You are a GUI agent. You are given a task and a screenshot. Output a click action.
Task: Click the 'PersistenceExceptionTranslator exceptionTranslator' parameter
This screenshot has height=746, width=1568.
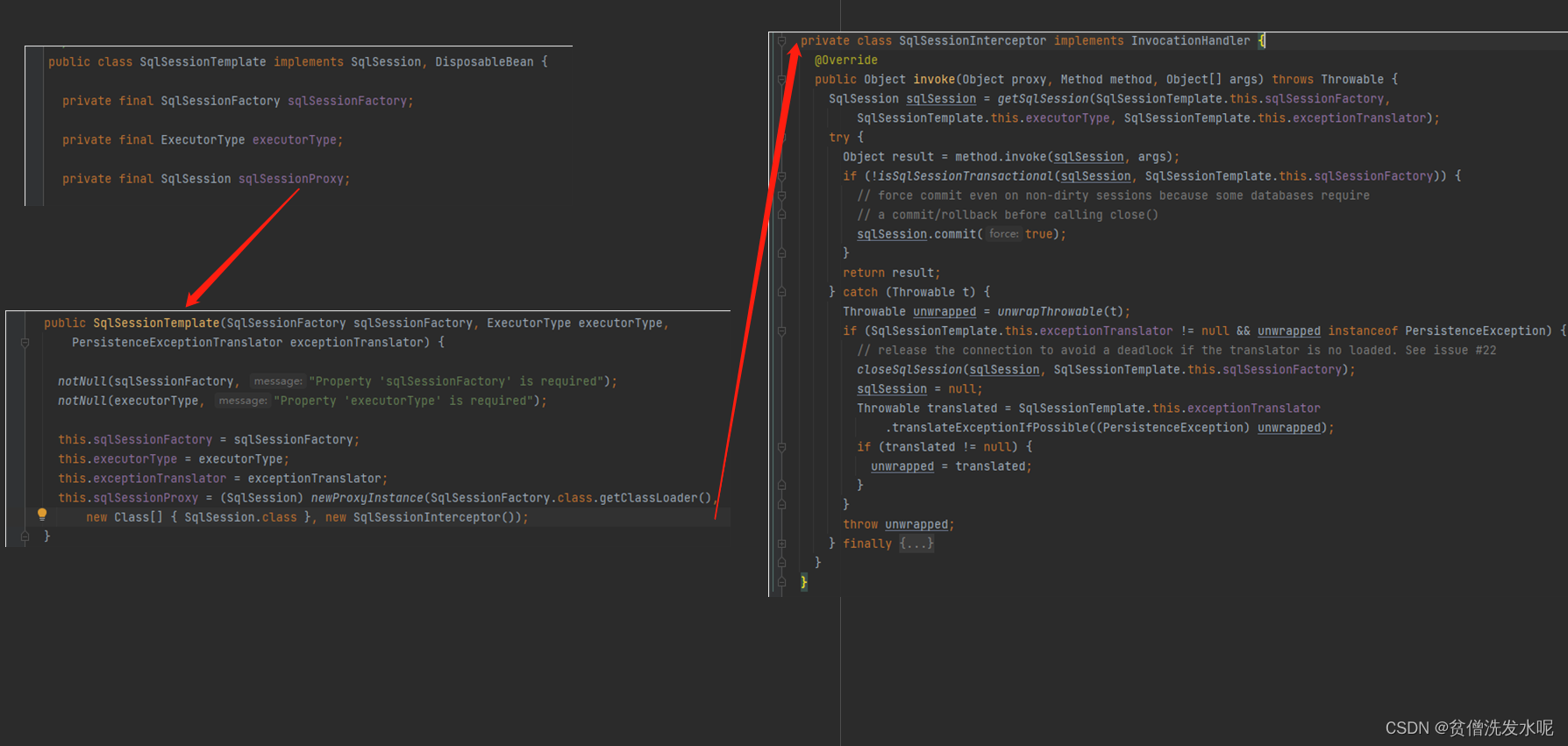pyautogui.click(x=247, y=343)
